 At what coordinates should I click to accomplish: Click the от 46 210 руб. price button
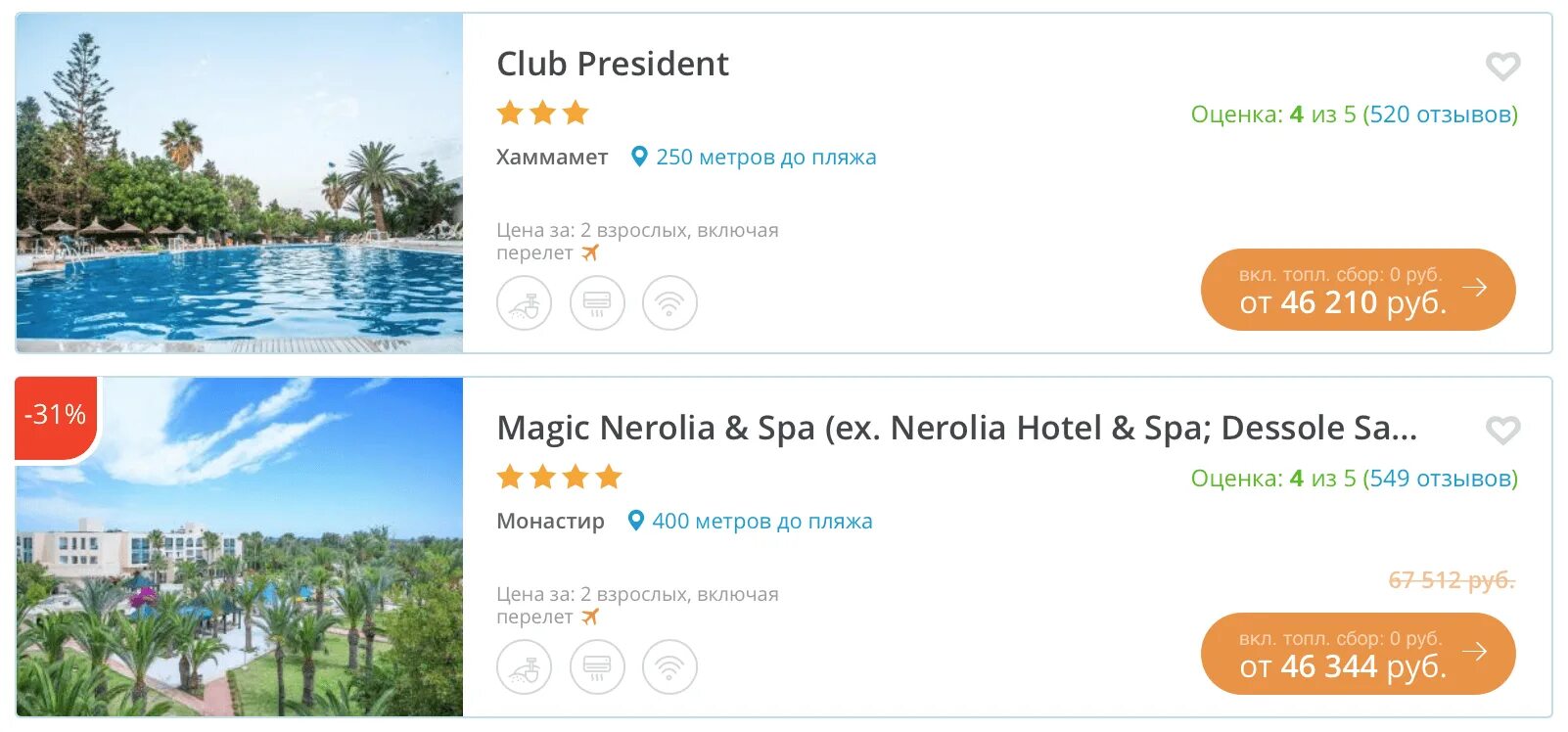(x=1358, y=290)
